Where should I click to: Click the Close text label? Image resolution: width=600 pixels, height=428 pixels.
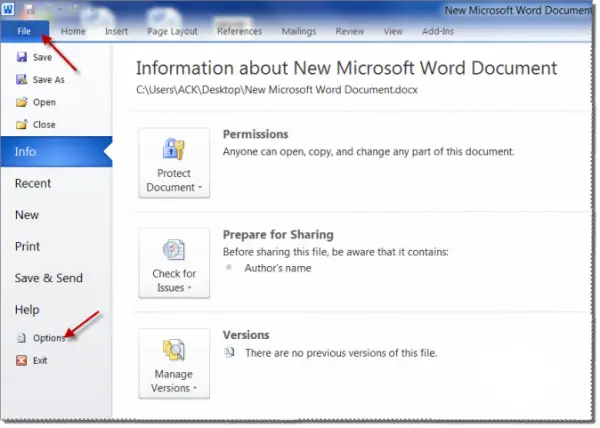click(x=44, y=125)
